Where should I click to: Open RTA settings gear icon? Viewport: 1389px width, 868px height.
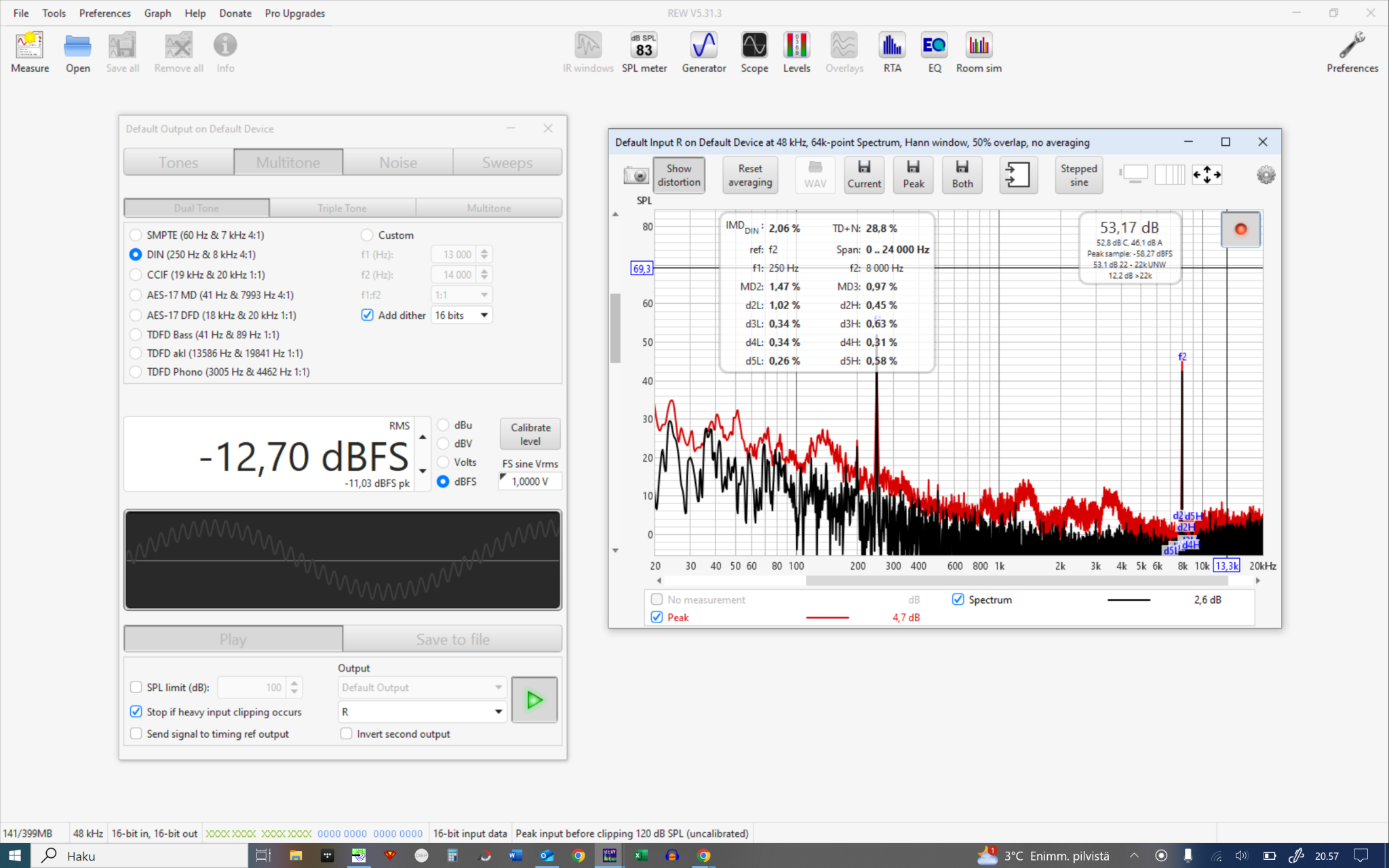1266,175
